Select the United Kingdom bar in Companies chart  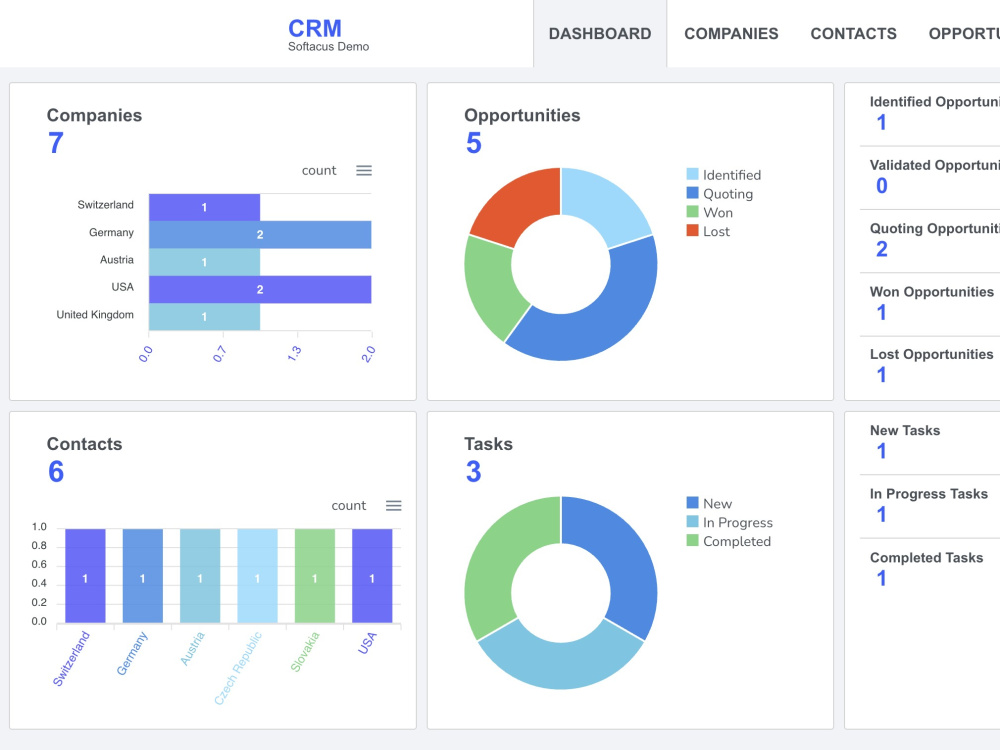(x=204, y=317)
